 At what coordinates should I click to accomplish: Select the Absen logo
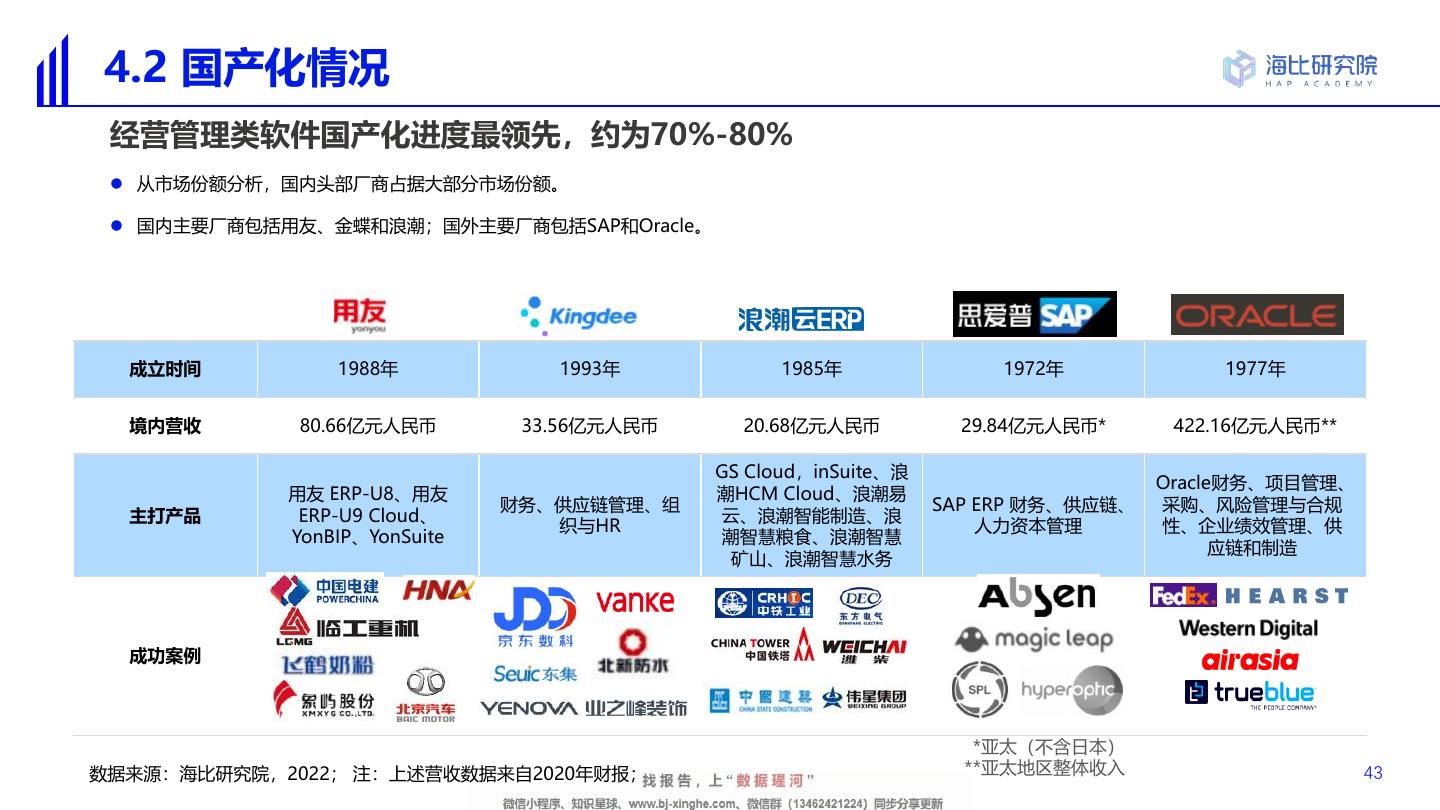1037,597
